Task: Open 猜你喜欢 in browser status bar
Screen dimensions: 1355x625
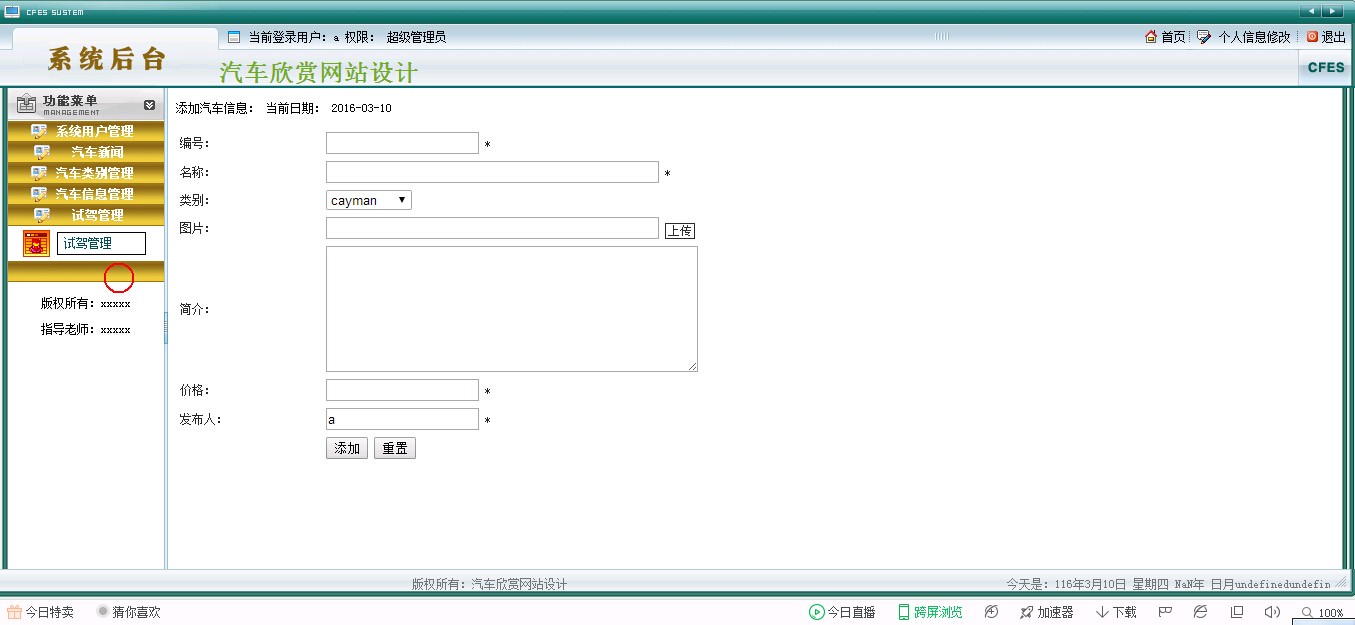Action: [x=129, y=612]
